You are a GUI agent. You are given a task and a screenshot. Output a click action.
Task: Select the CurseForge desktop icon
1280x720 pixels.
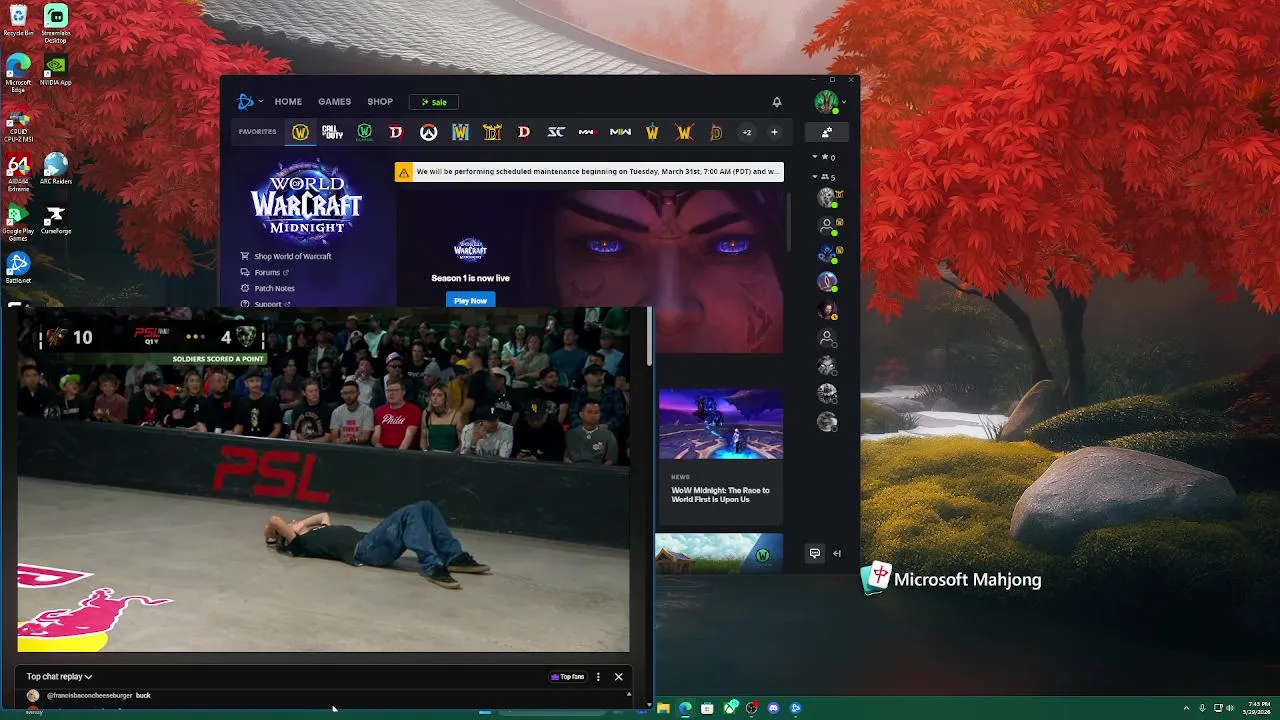[x=55, y=220]
